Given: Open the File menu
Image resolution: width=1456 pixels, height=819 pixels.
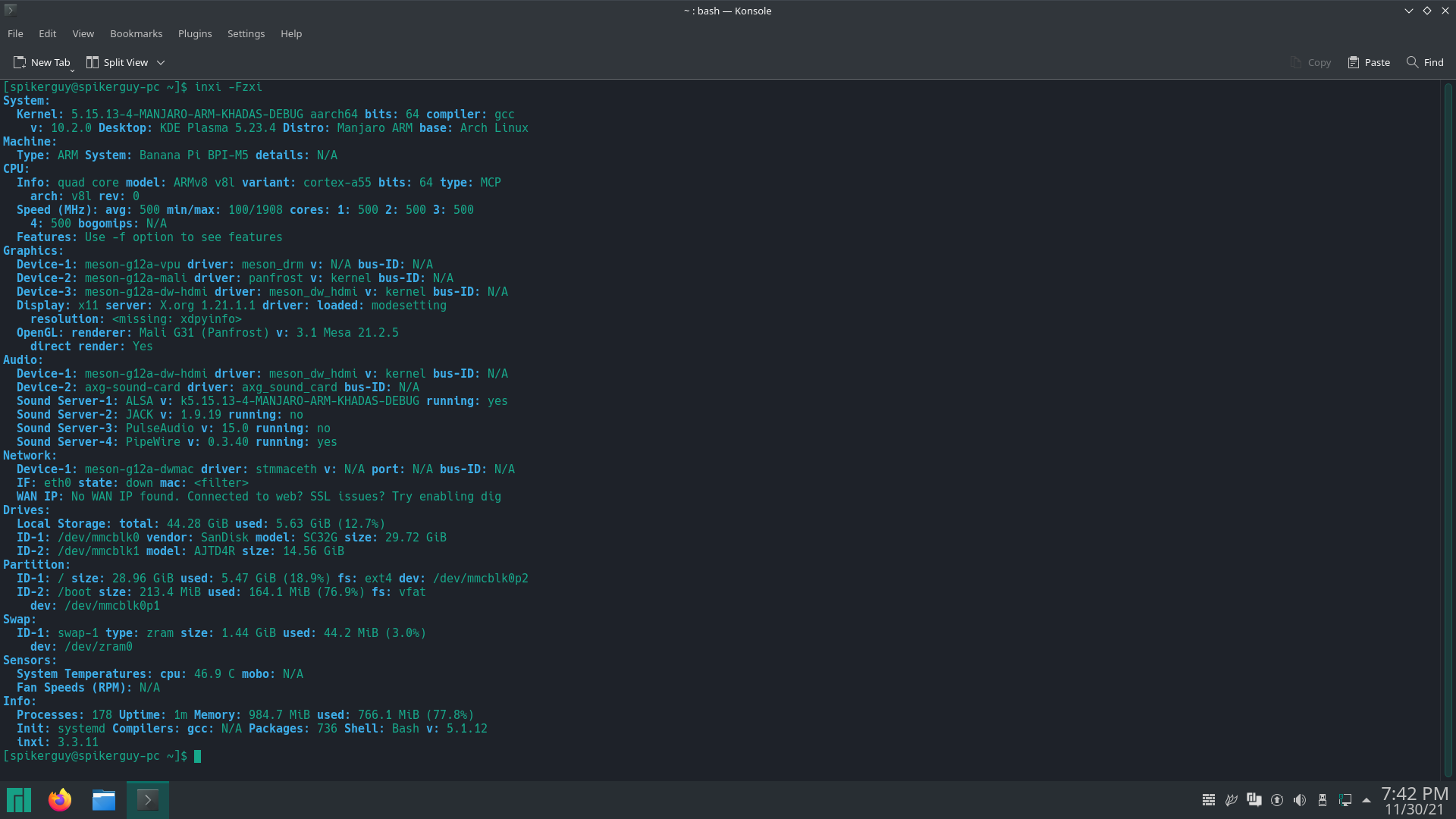Looking at the screenshot, I should point(15,33).
